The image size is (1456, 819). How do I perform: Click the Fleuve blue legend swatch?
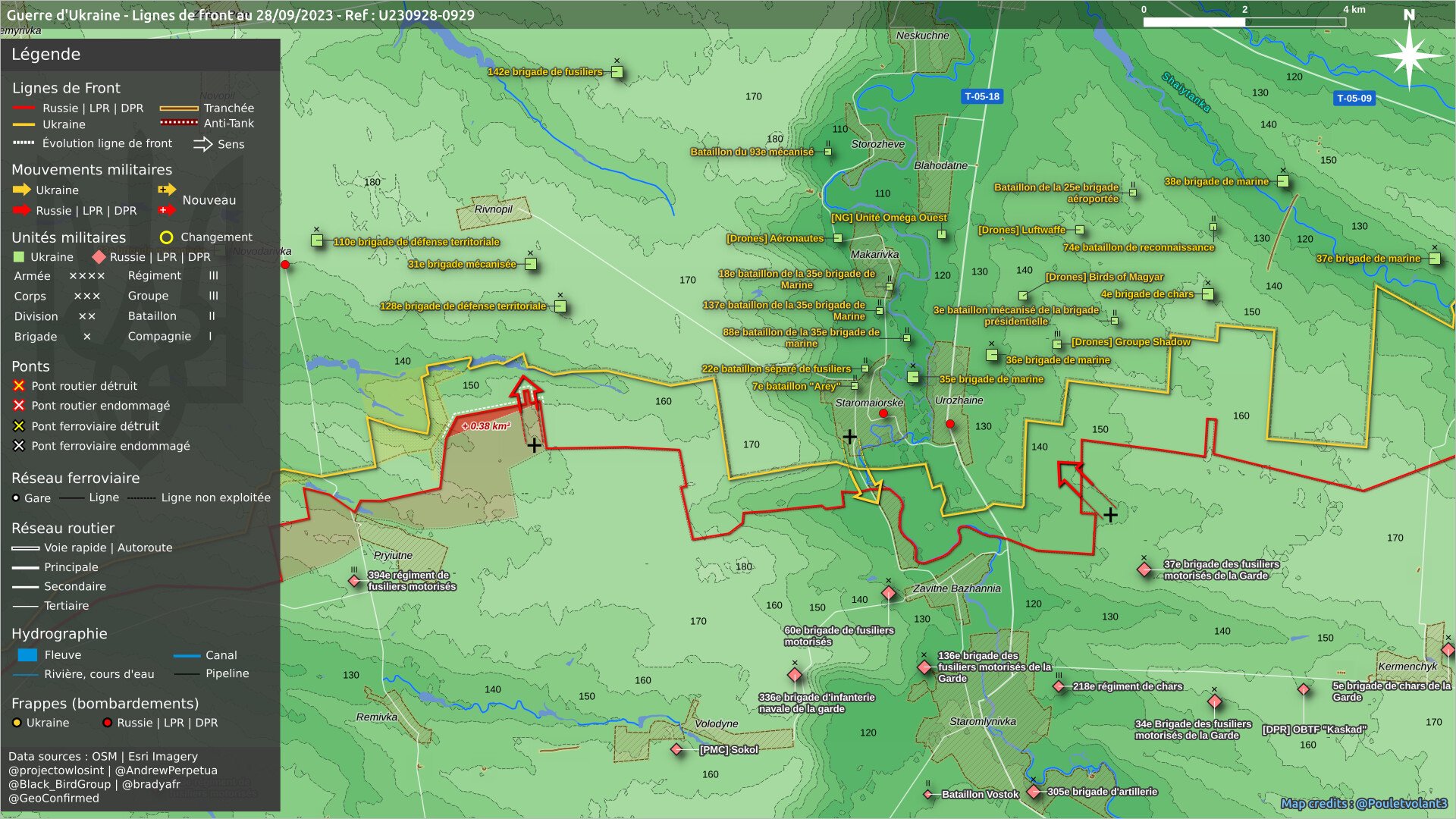pyautogui.click(x=27, y=654)
